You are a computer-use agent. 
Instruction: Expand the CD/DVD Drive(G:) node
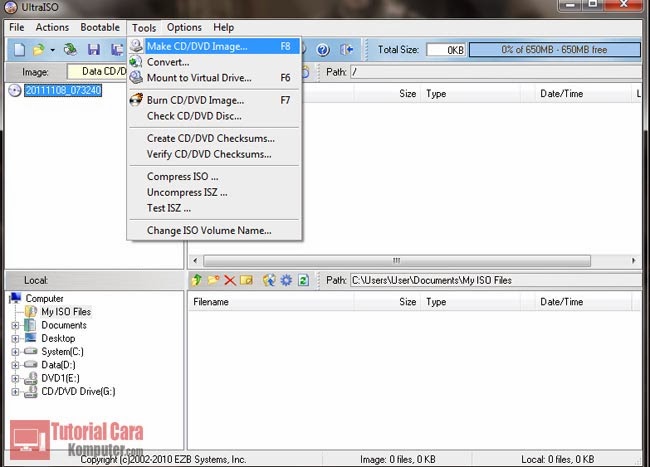point(15,392)
